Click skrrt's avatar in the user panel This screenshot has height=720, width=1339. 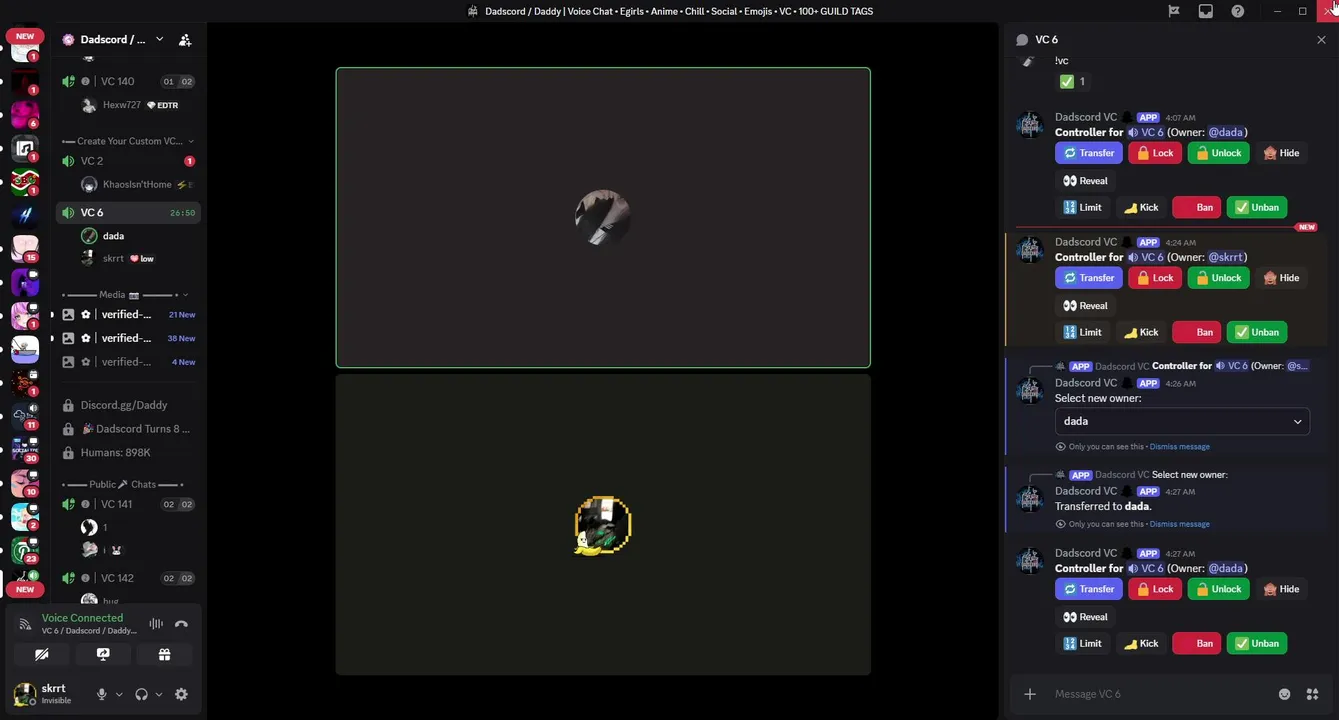point(25,694)
